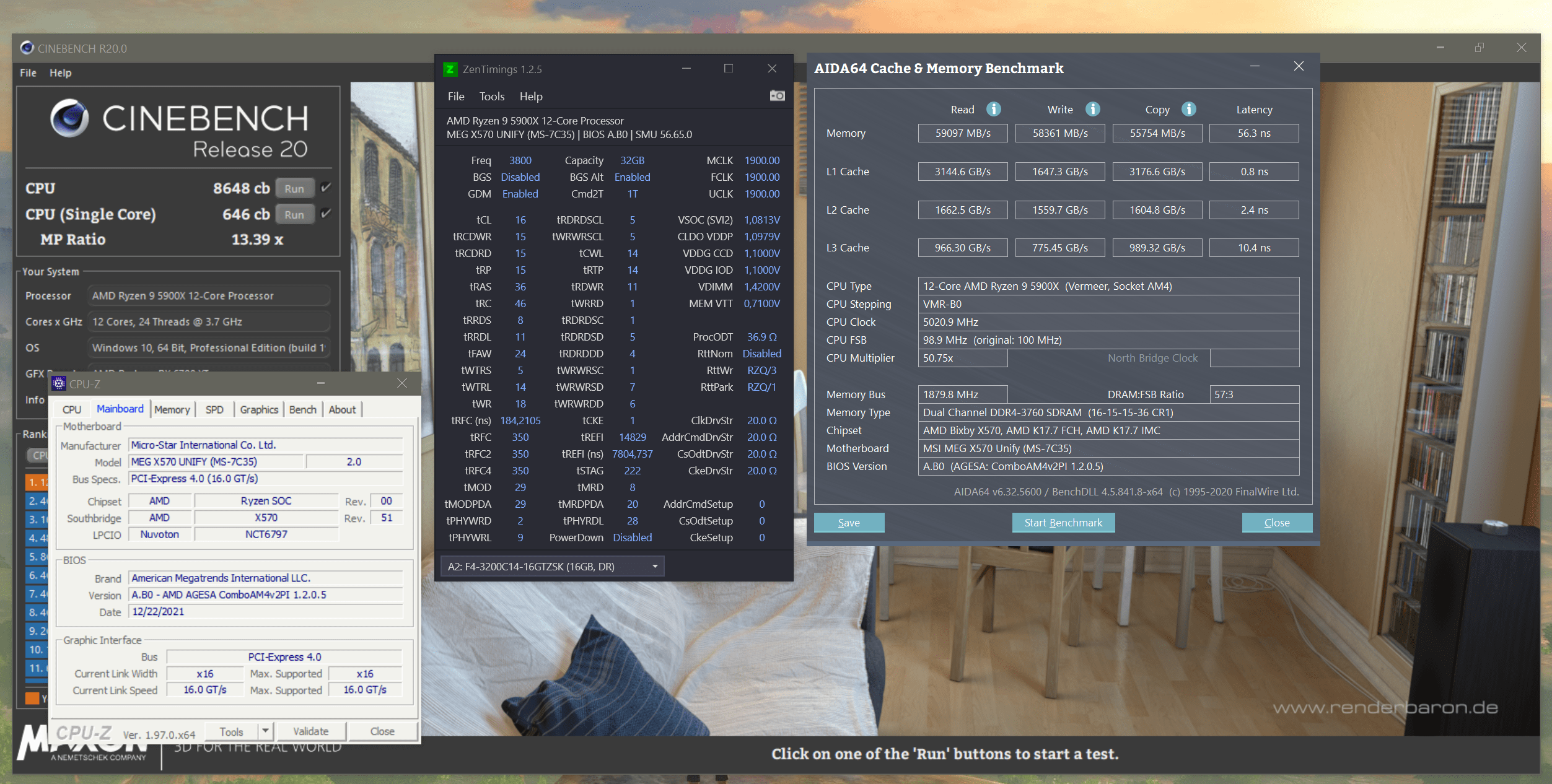Viewport: 1552px width, 784px height.
Task: Click the Freq 3800 value in ZenTimings
Action: coord(520,160)
